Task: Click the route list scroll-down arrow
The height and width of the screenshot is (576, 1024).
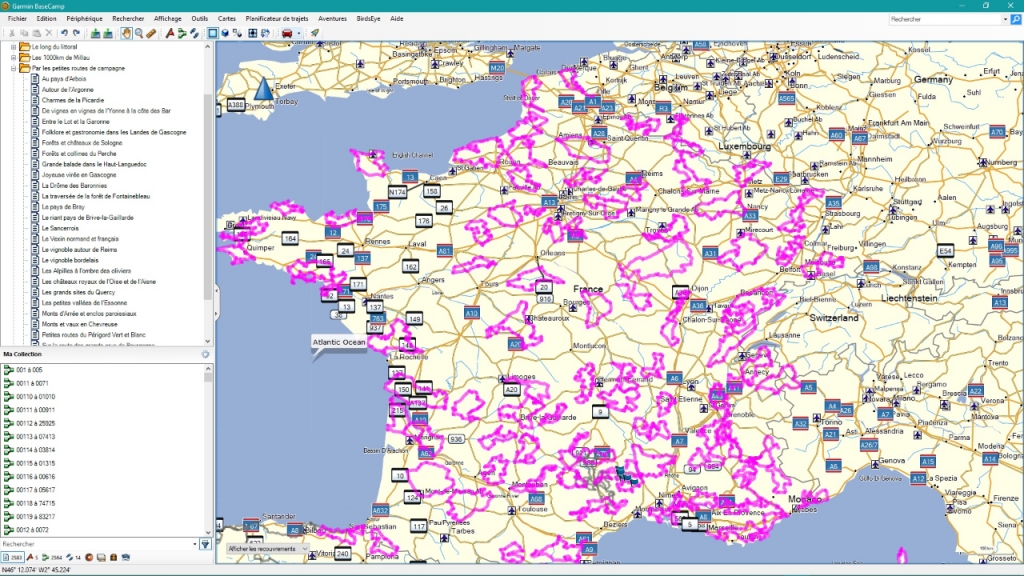Action: [208, 532]
